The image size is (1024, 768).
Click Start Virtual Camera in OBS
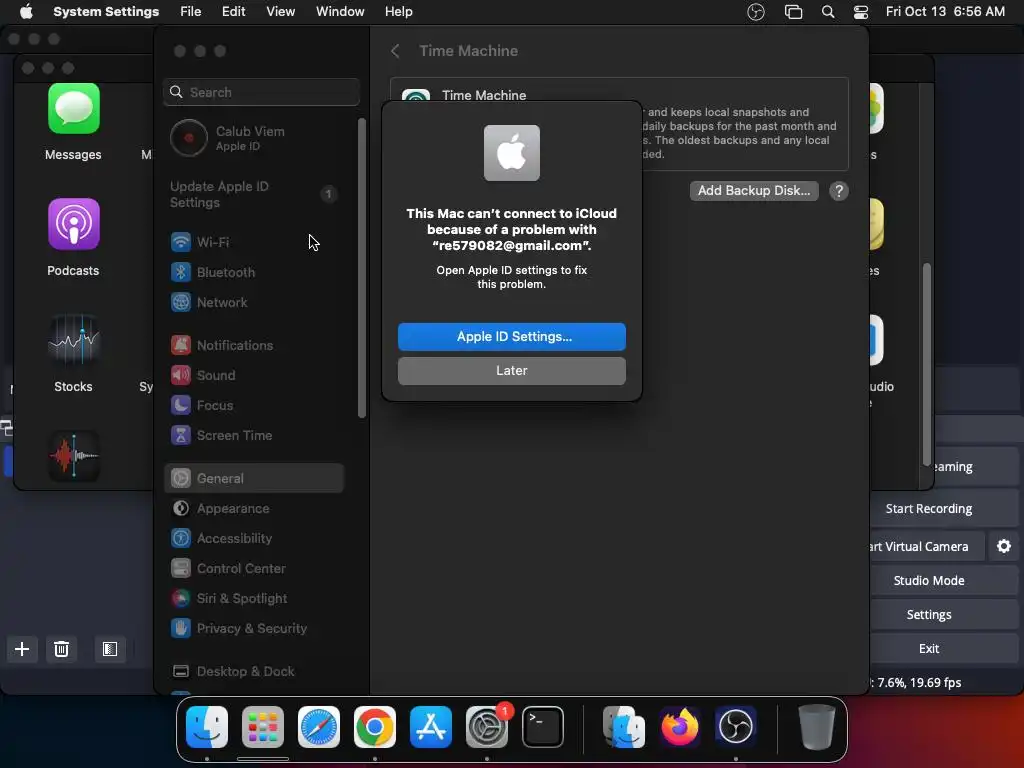click(x=926, y=547)
